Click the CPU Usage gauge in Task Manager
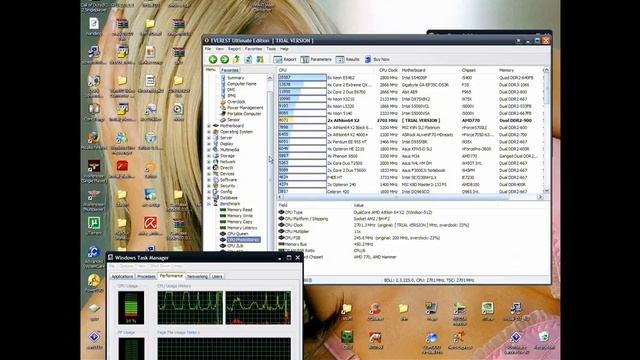Viewport: 640px width, 360px height. (131, 307)
